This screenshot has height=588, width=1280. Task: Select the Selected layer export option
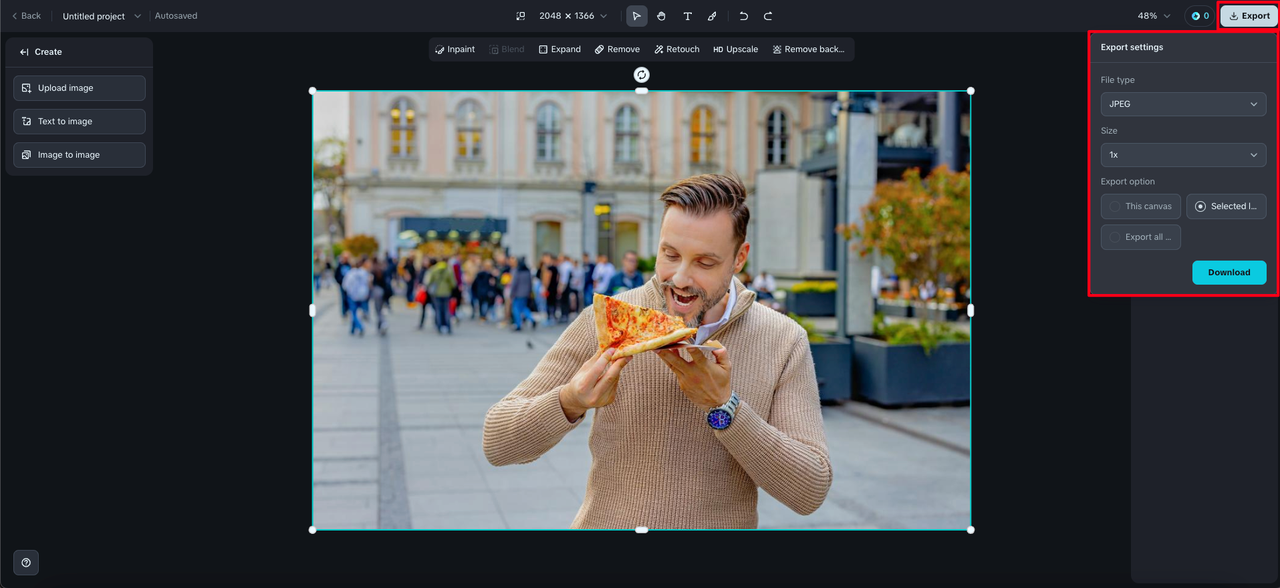[x=1226, y=206]
